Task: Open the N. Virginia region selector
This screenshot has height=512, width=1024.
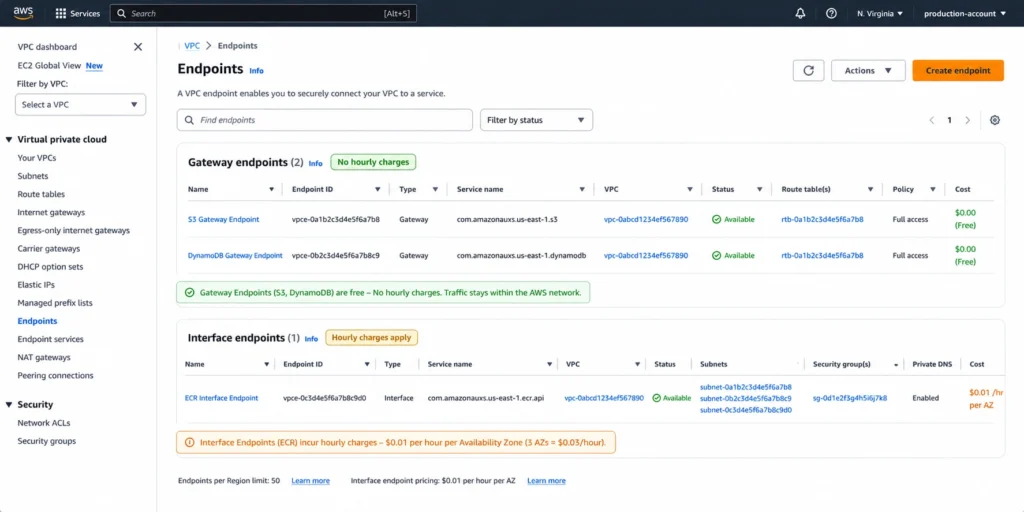Action: 880,14
